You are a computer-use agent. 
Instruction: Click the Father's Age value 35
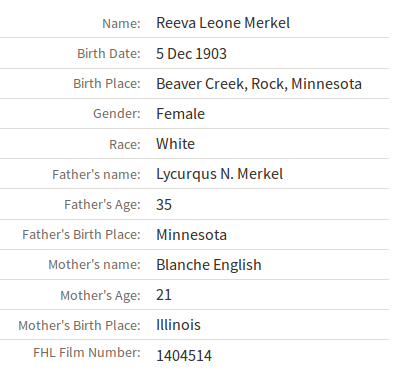(164, 205)
